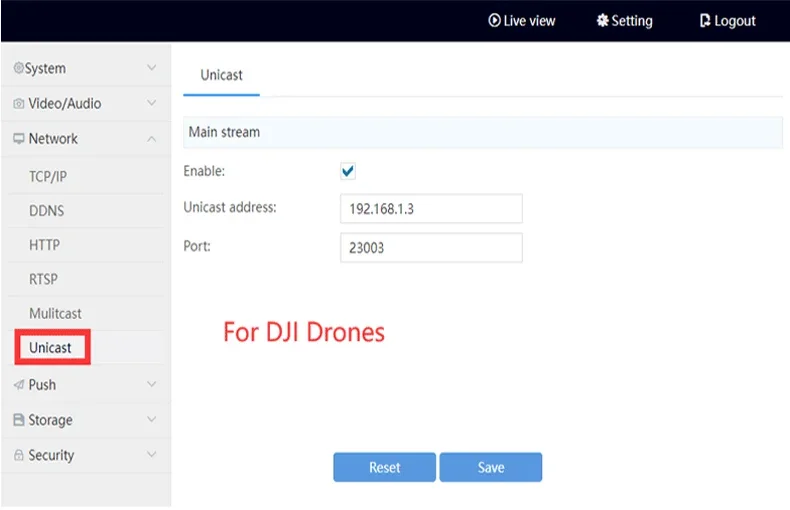Click the Push paper-plane icon
790x510 pixels.
(19, 385)
